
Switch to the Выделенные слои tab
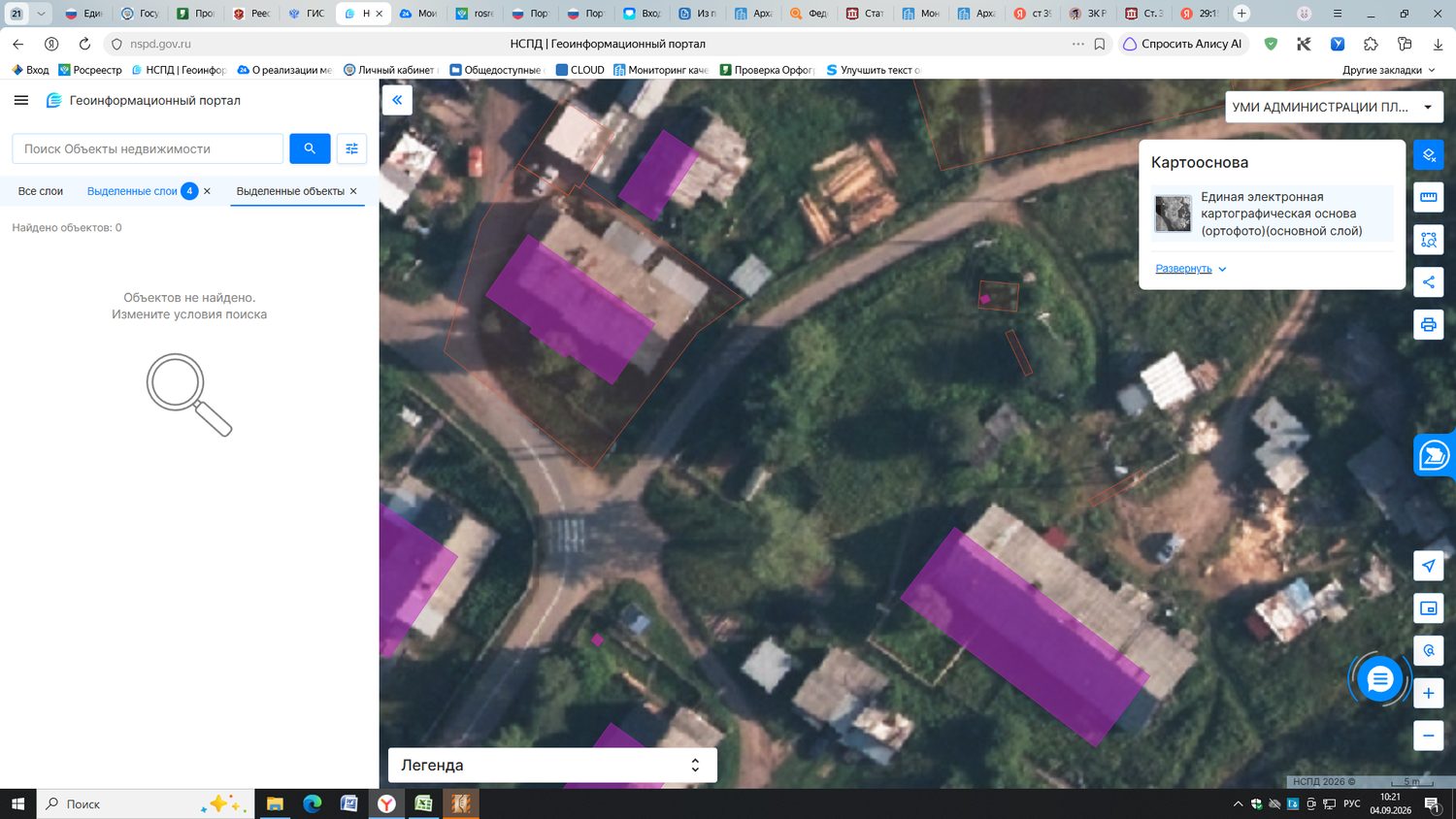click(132, 191)
